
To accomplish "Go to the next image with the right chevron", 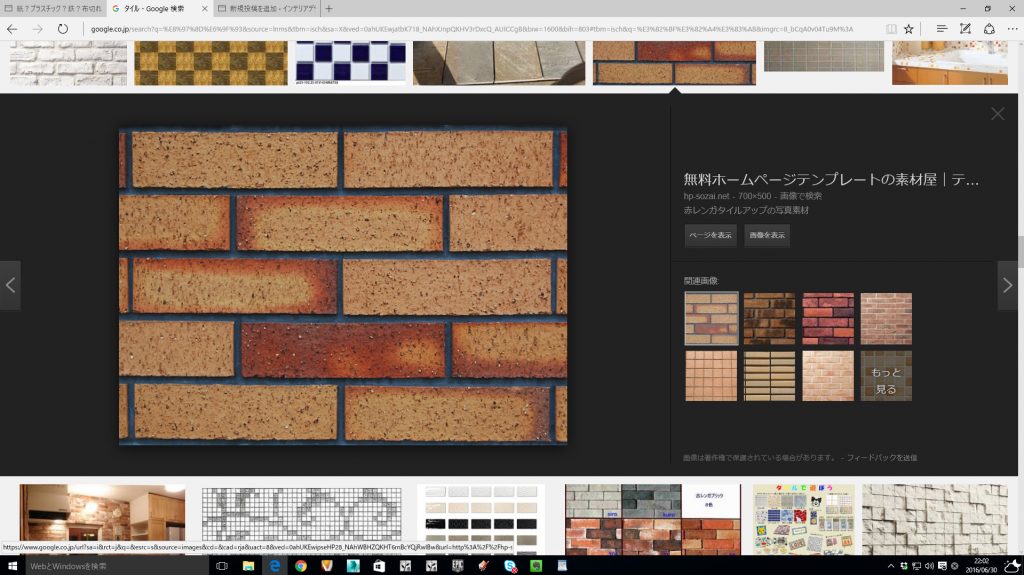I will 1007,285.
